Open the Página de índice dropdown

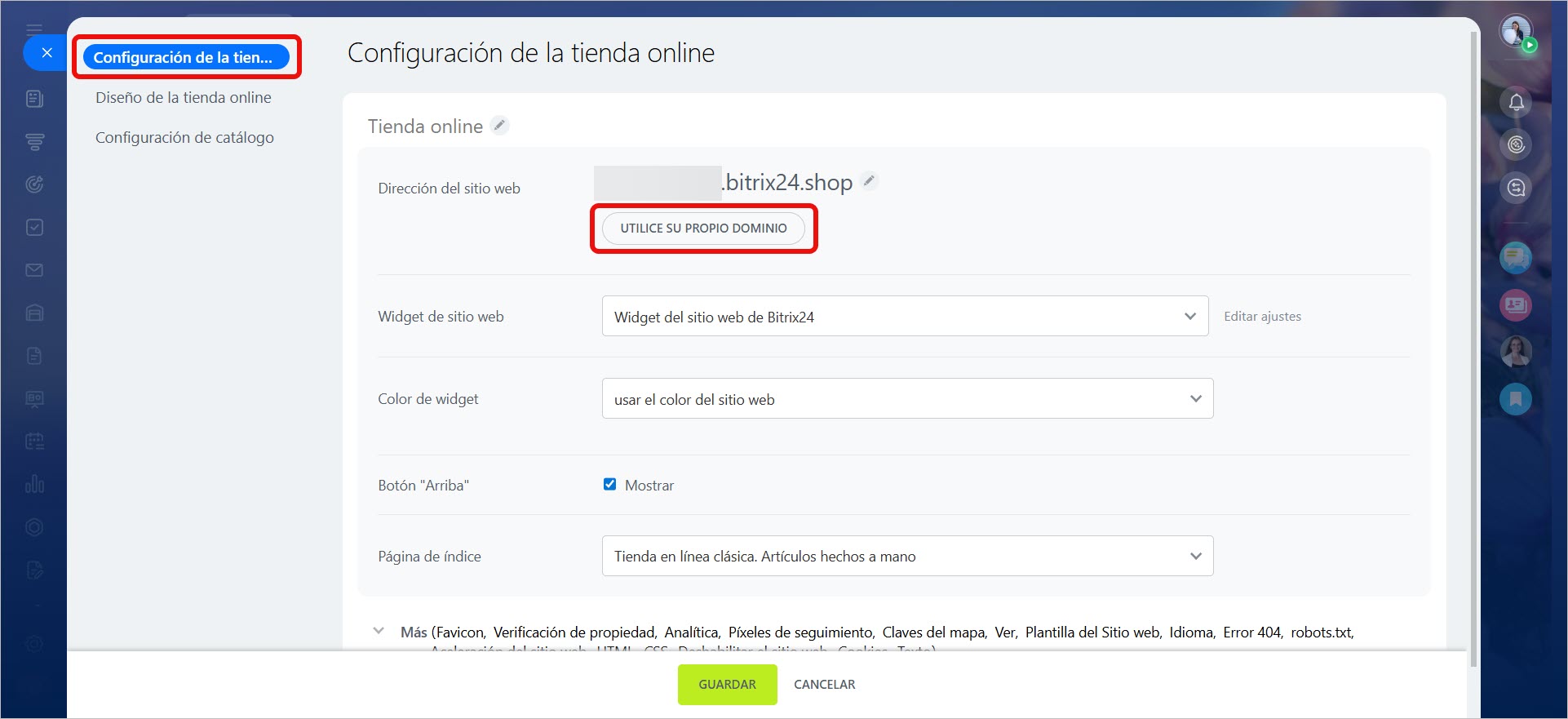[x=907, y=557]
